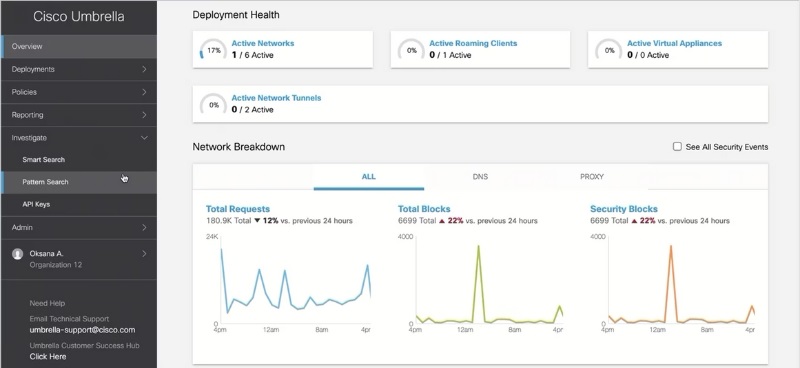
Task: Click the umbrella-support@cisco.com email link
Action: pos(82,330)
